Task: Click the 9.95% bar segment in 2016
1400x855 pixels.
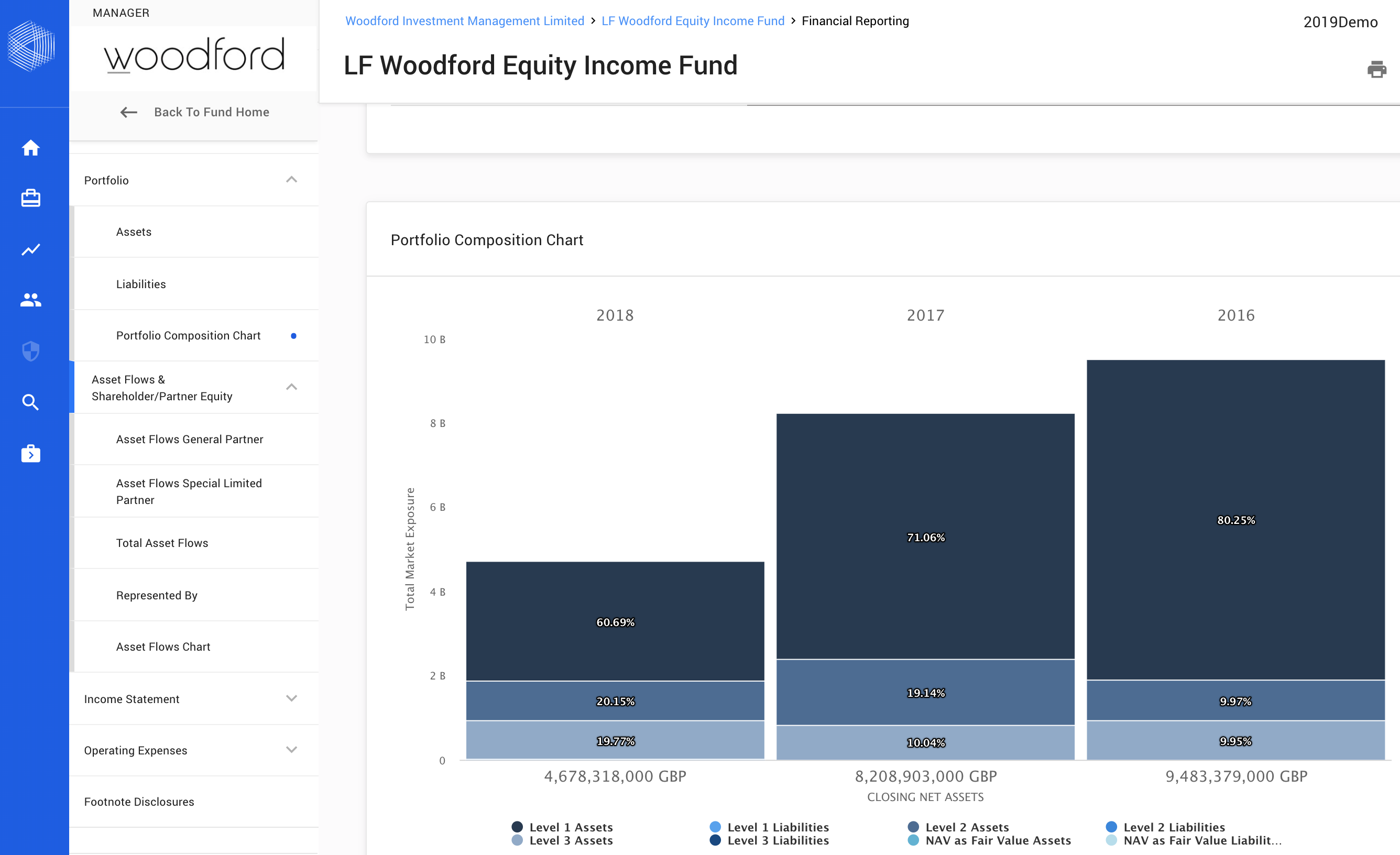Action: 1236,740
